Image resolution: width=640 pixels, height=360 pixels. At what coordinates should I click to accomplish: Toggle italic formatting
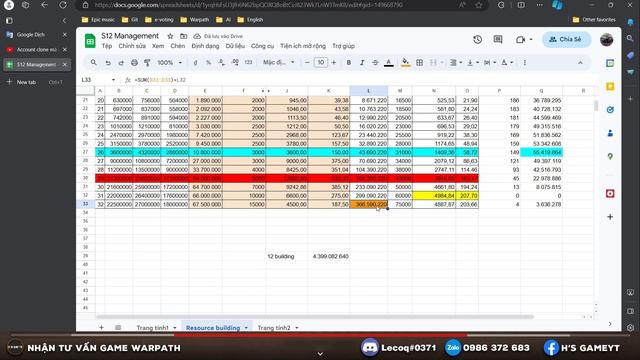362,63
